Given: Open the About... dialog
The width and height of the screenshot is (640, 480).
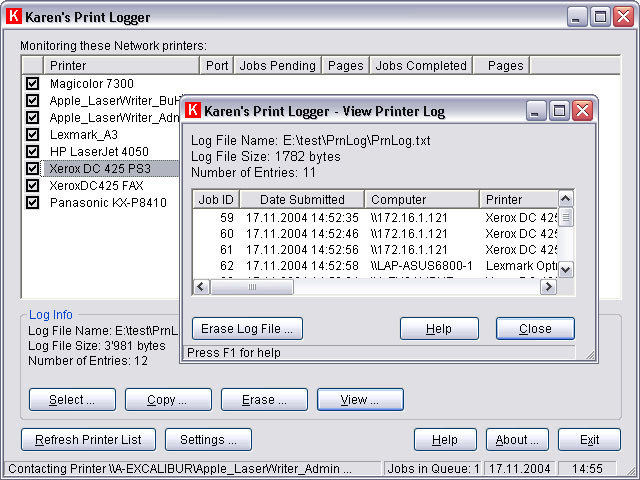Looking at the screenshot, I should [517, 440].
